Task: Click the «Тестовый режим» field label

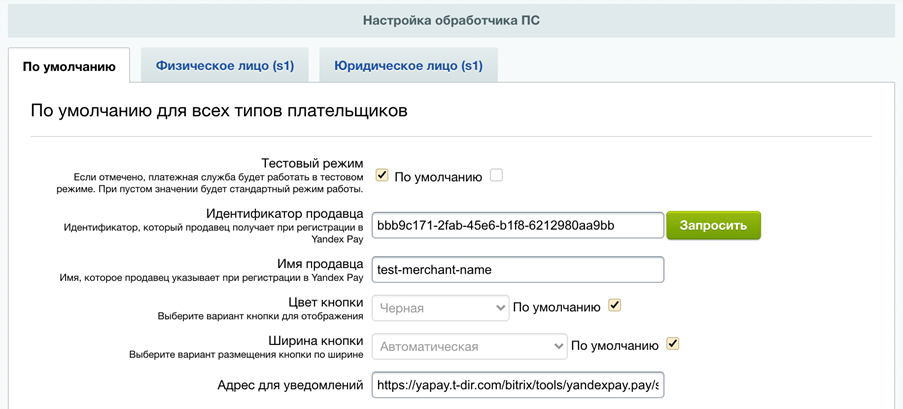Action: pos(305,163)
